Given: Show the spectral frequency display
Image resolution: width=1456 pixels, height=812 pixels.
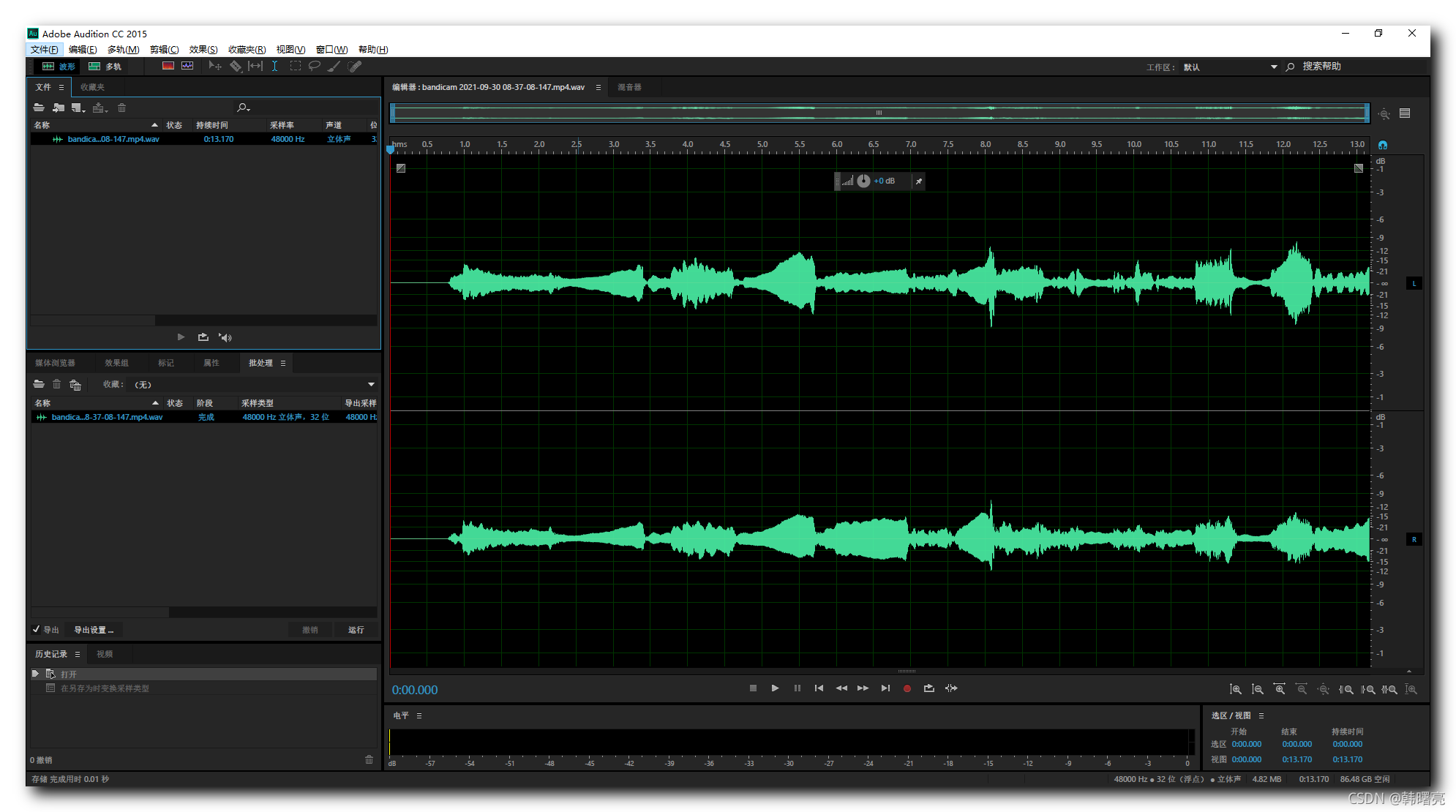Looking at the screenshot, I should tap(168, 67).
